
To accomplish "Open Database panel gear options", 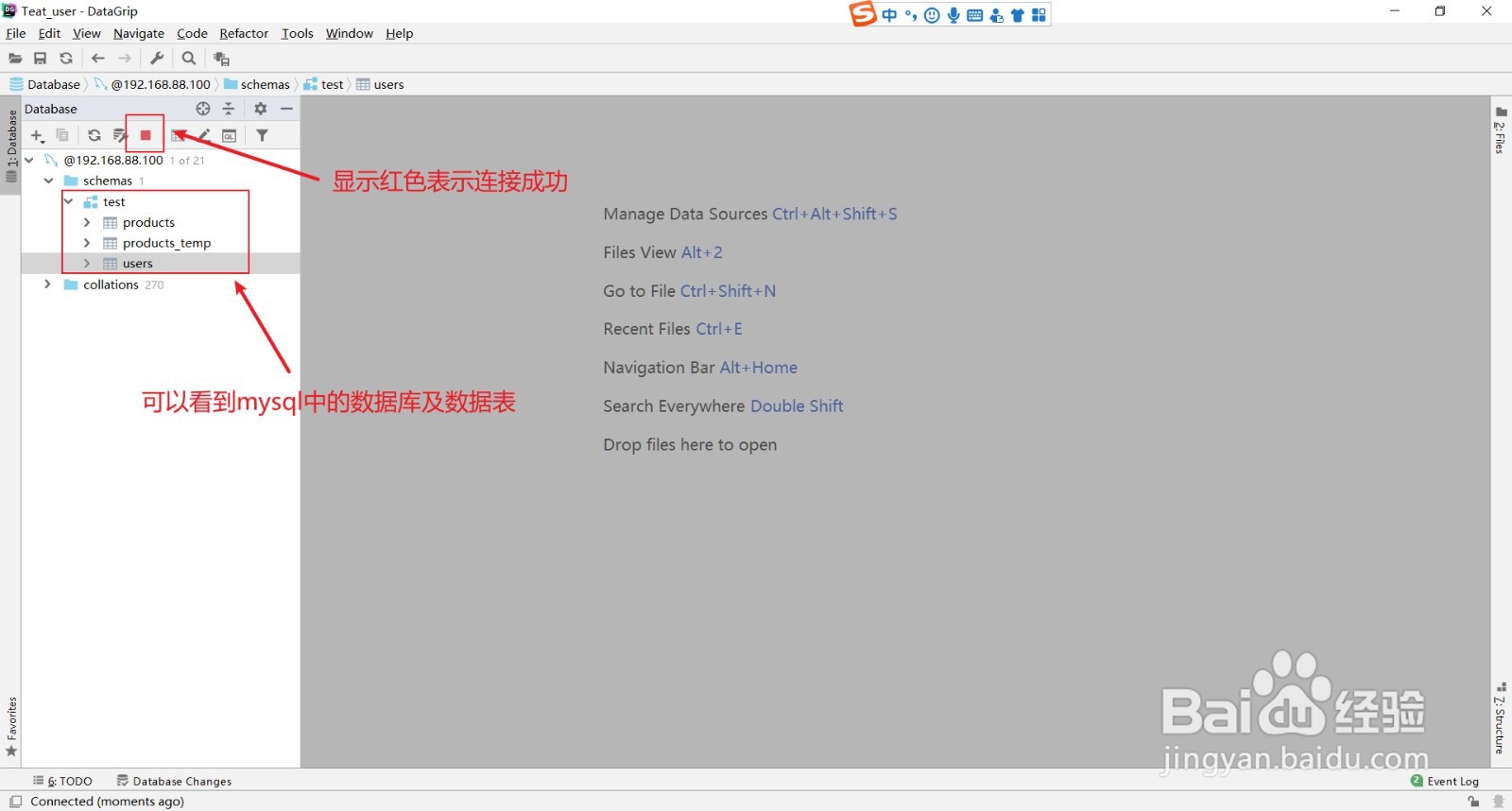I will (x=261, y=109).
